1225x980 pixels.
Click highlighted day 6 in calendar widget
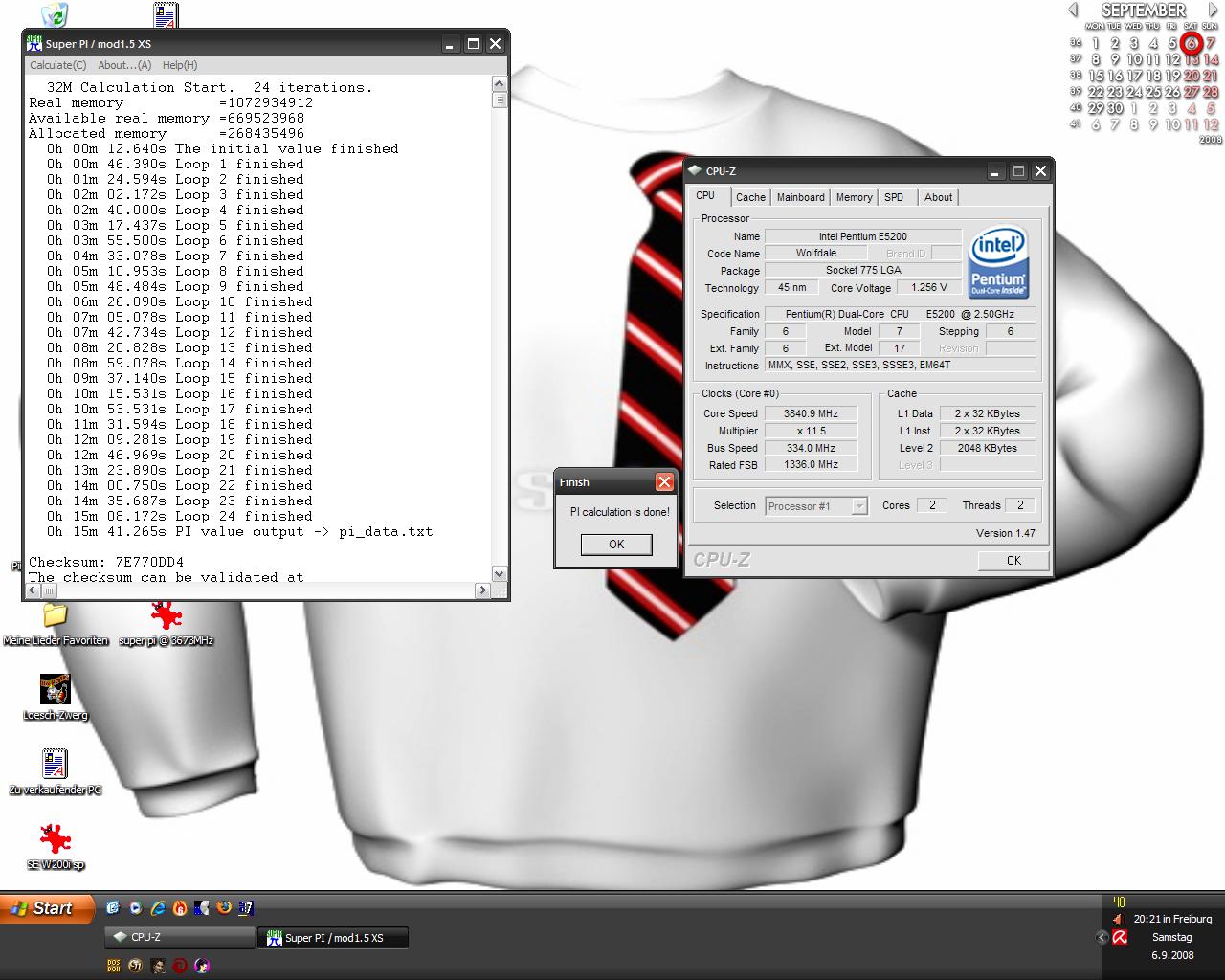click(1192, 43)
